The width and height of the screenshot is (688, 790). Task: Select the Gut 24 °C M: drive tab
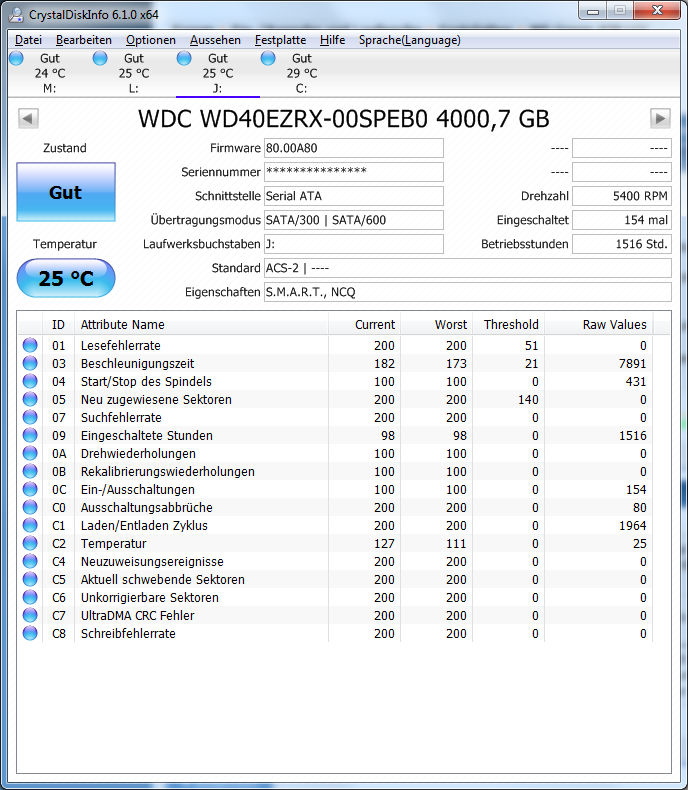[50, 73]
